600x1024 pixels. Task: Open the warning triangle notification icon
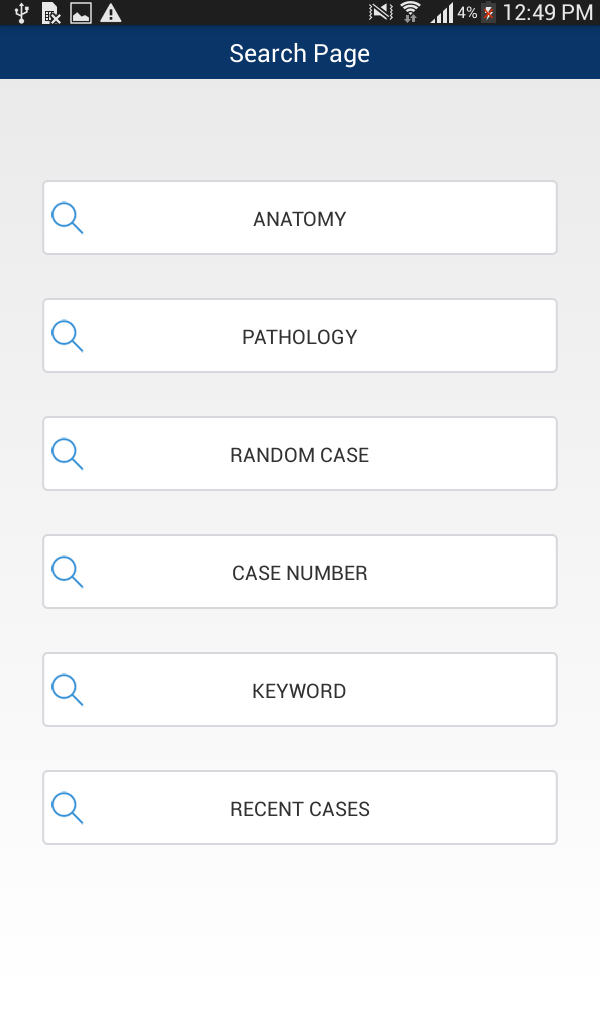point(111,13)
